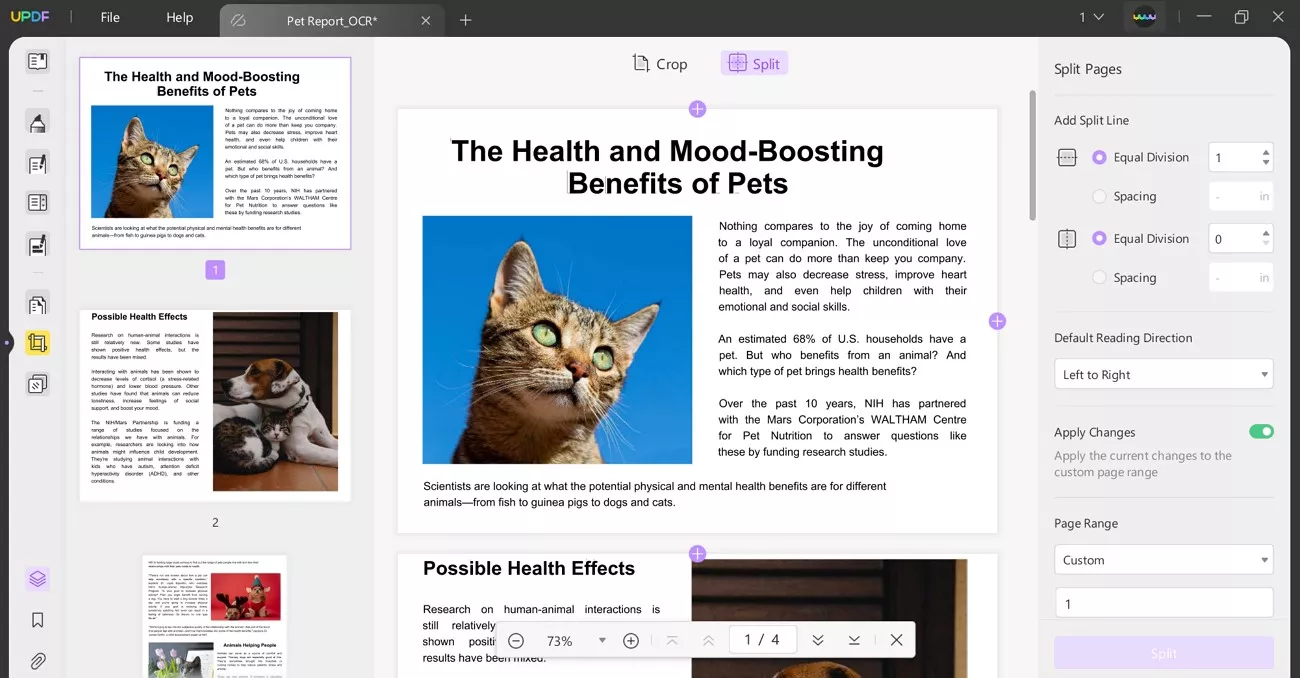Open the Page Range Custom dropdown
Screen dimensions: 1300x678
[1163, 560]
